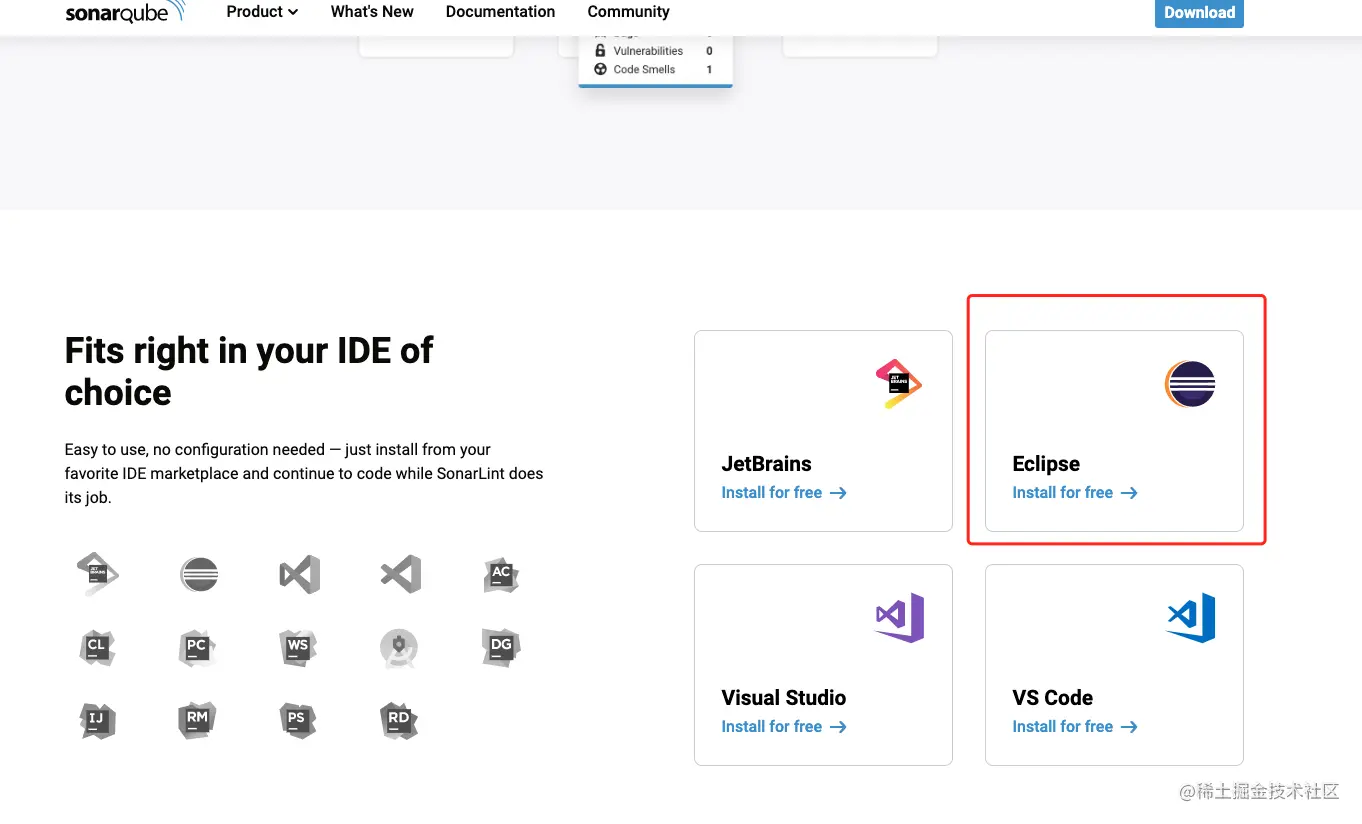The width and height of the screenshot is (1362, 824).
Task: Click the paragraph starting "Easy to use, no configuration"
Action: (x=304, y=473)
